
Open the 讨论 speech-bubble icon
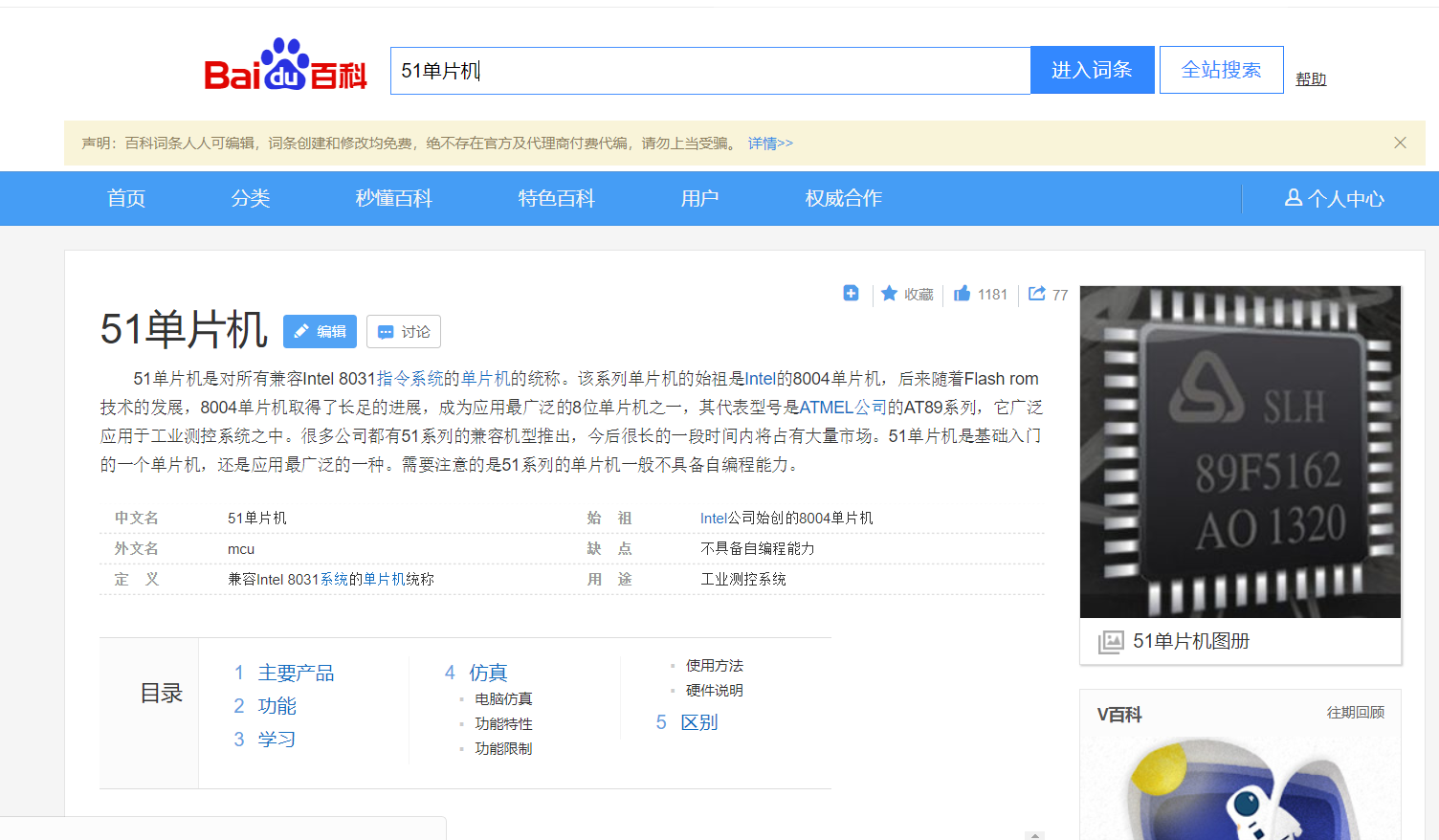pyautogui.click(x=387, y=331)
